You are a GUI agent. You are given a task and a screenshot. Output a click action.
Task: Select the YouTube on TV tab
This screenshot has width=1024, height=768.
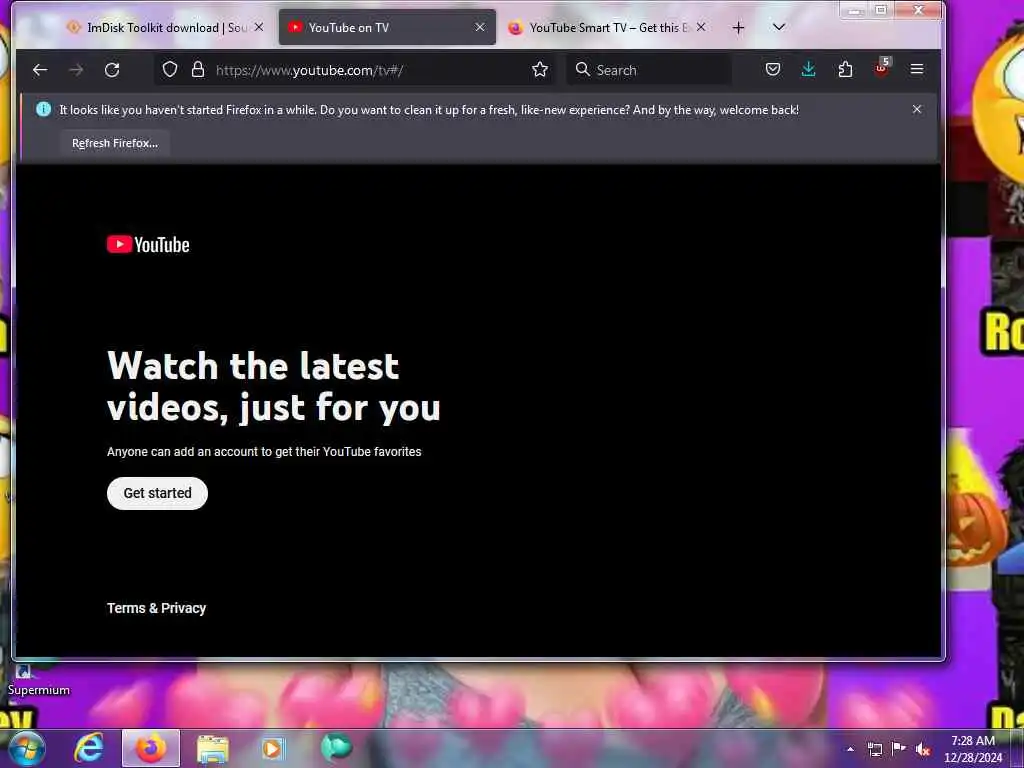tap(387, 27)
